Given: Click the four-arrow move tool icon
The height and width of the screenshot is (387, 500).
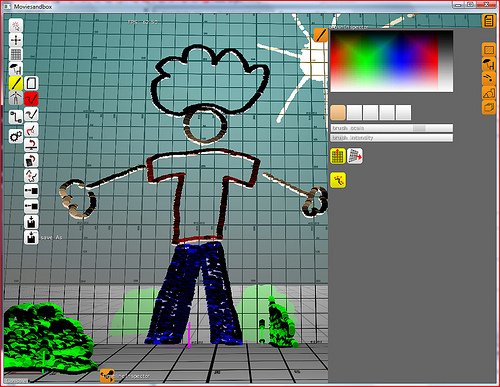Looking at the screenshot, I should tap(16, 41).
